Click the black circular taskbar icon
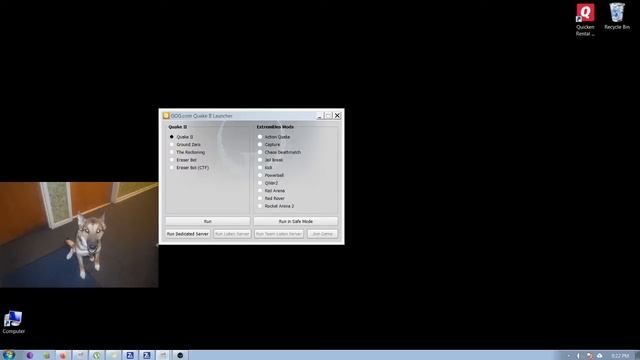Viewport: 640px width, 360px height. pos(180,356)
